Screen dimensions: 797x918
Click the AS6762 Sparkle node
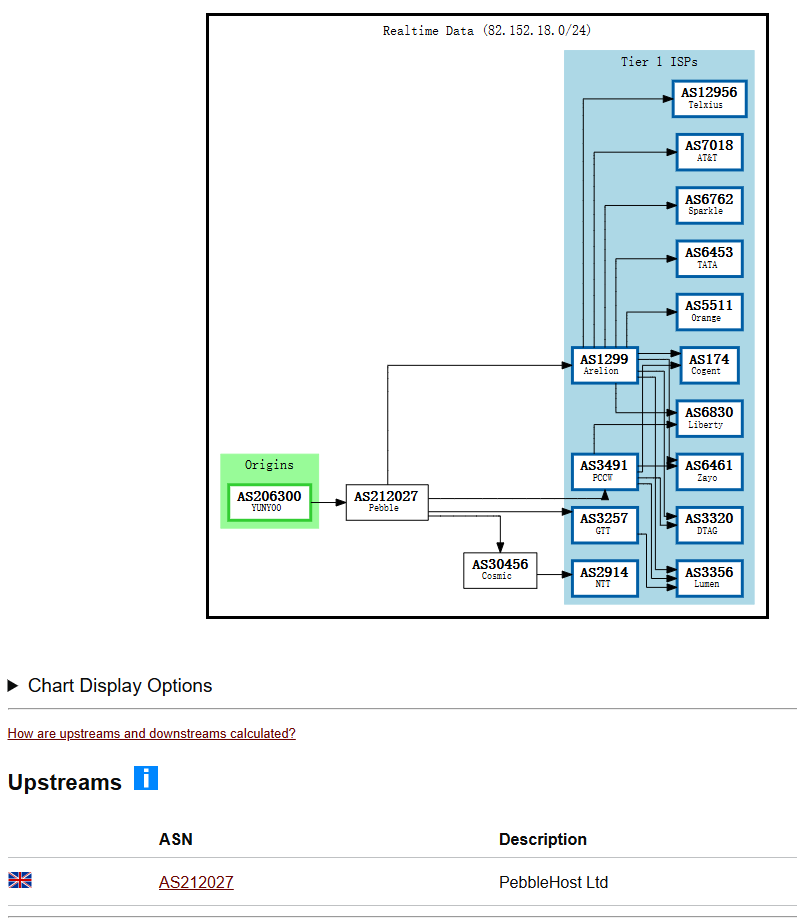pos(710,205)
